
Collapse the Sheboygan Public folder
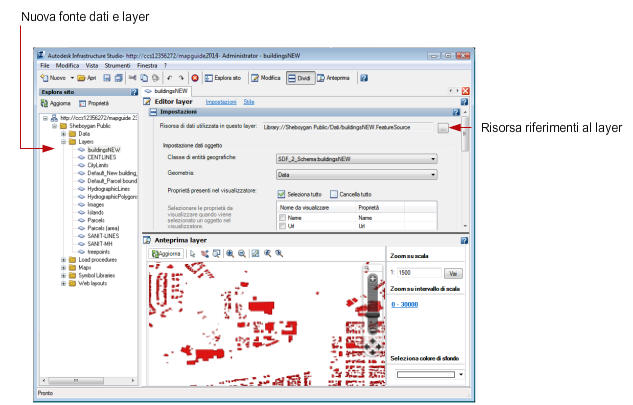[54, 126]
